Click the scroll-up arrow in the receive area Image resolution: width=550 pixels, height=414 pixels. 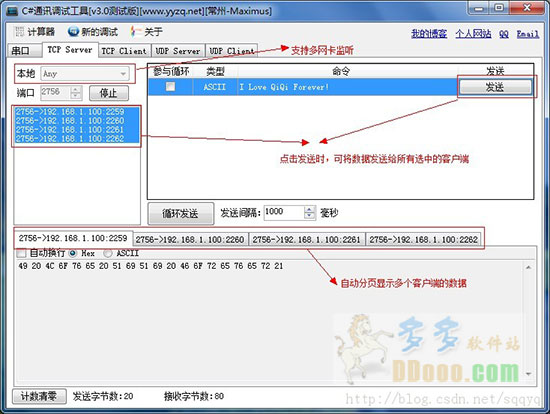tap(528, 267)
